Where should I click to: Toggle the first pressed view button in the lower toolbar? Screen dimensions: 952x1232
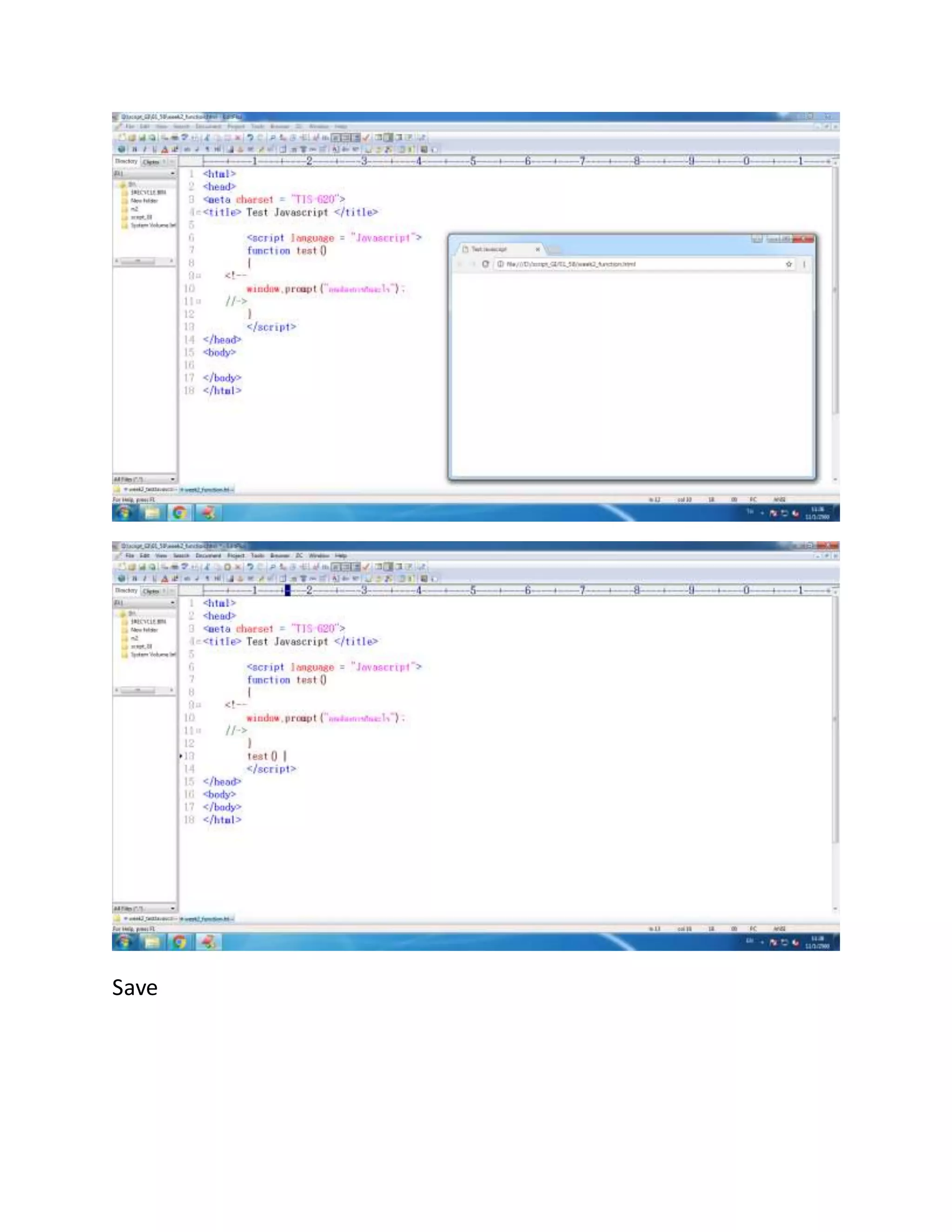click(x=336, y=566)
